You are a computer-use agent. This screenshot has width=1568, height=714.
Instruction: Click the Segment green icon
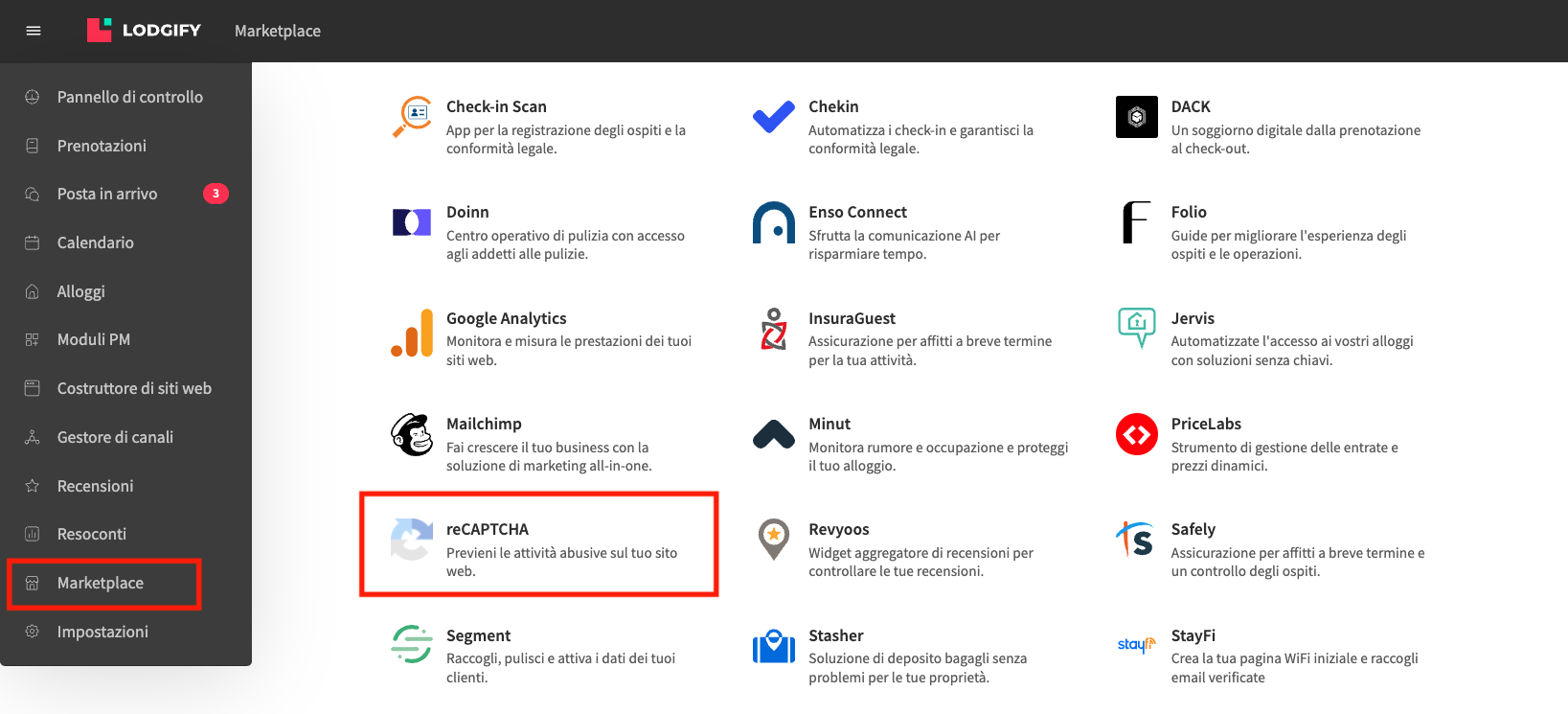(x=412, y=644)
